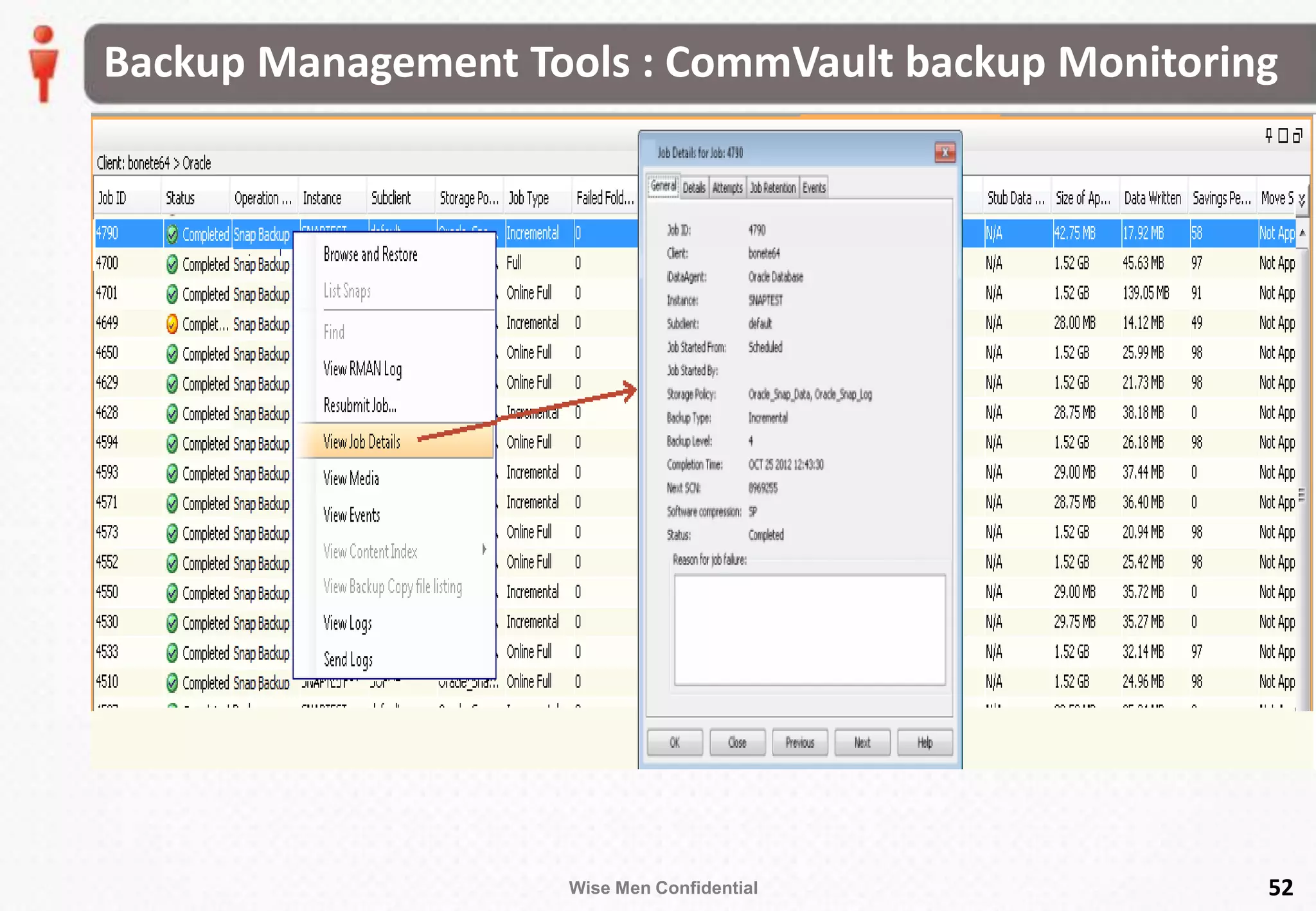
Task: Click the Subclient column header
Action: click(401, 199)
